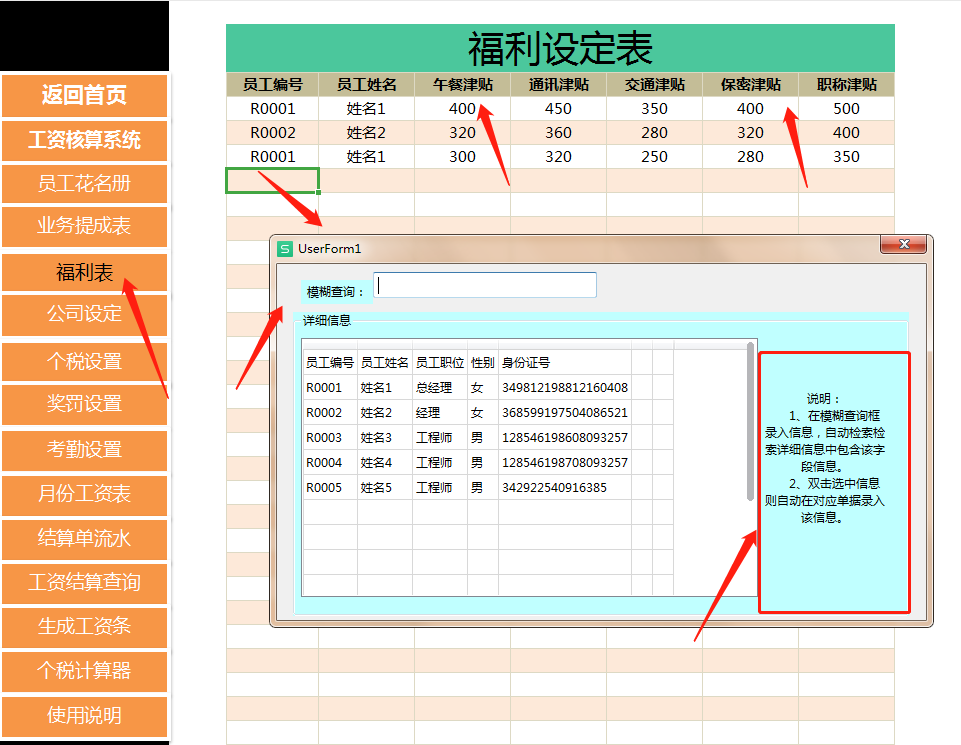
Task: Select cell R0002 in the sheet
Action: [x=272, y=133]
